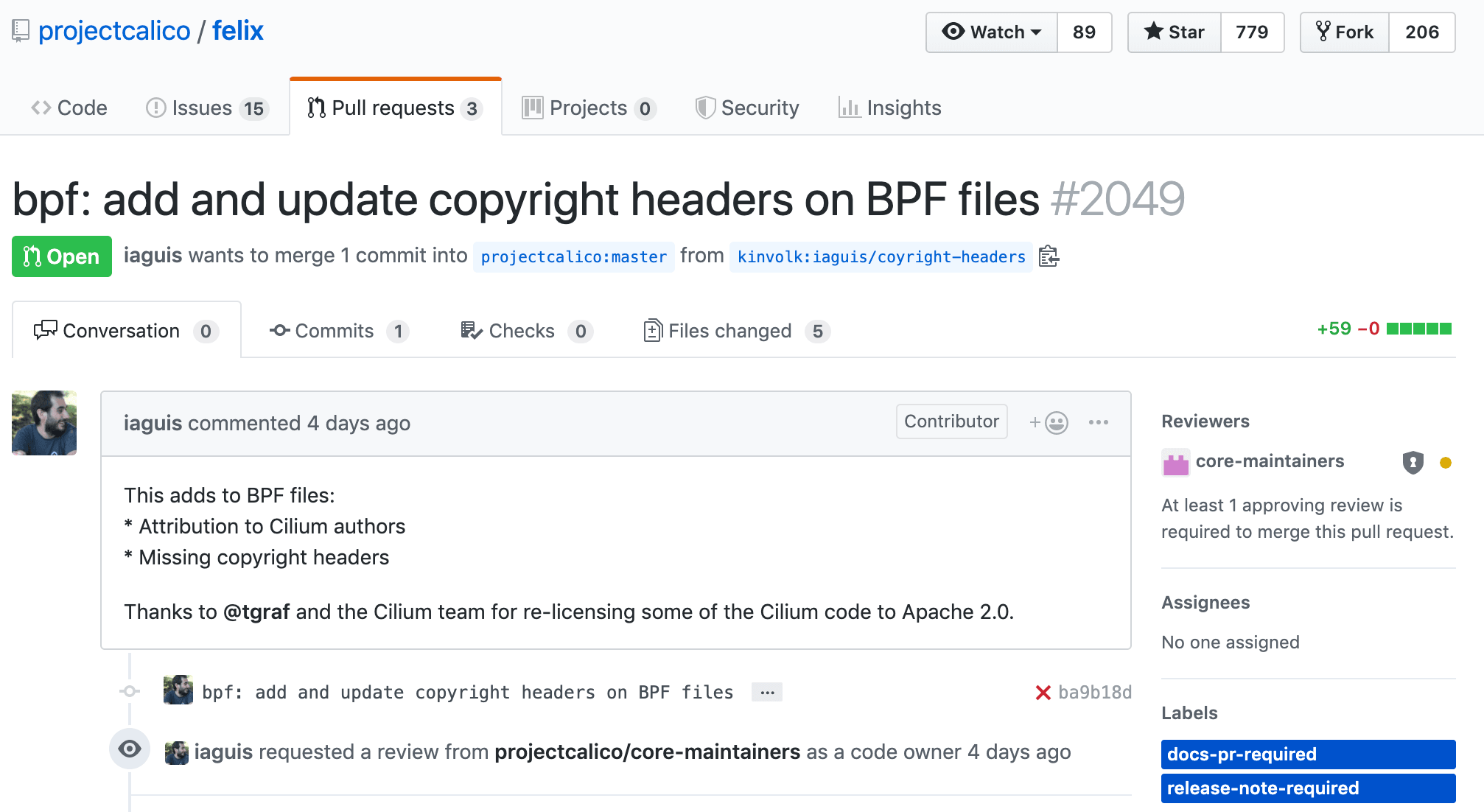This screenshot has height=812, width=1484.
Task: Click iaguis name in comment header
Action: click(x=153, y=424)
